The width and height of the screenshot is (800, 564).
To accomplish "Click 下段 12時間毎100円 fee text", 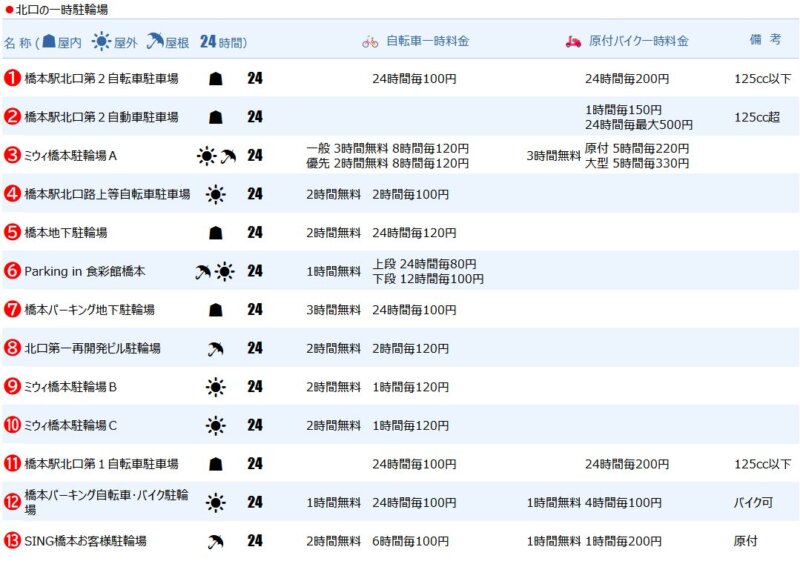I will (428, 279).
